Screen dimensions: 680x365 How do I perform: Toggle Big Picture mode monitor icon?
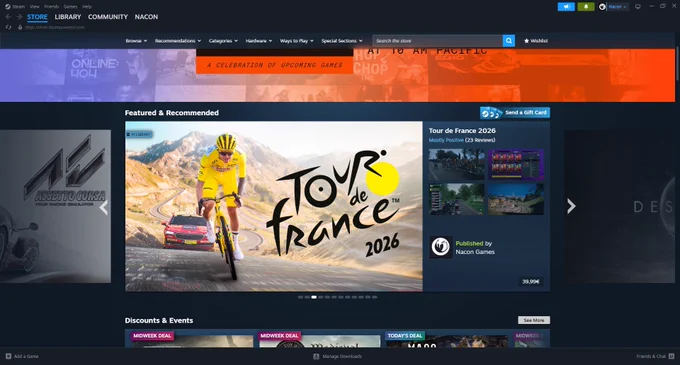(638, 7)
